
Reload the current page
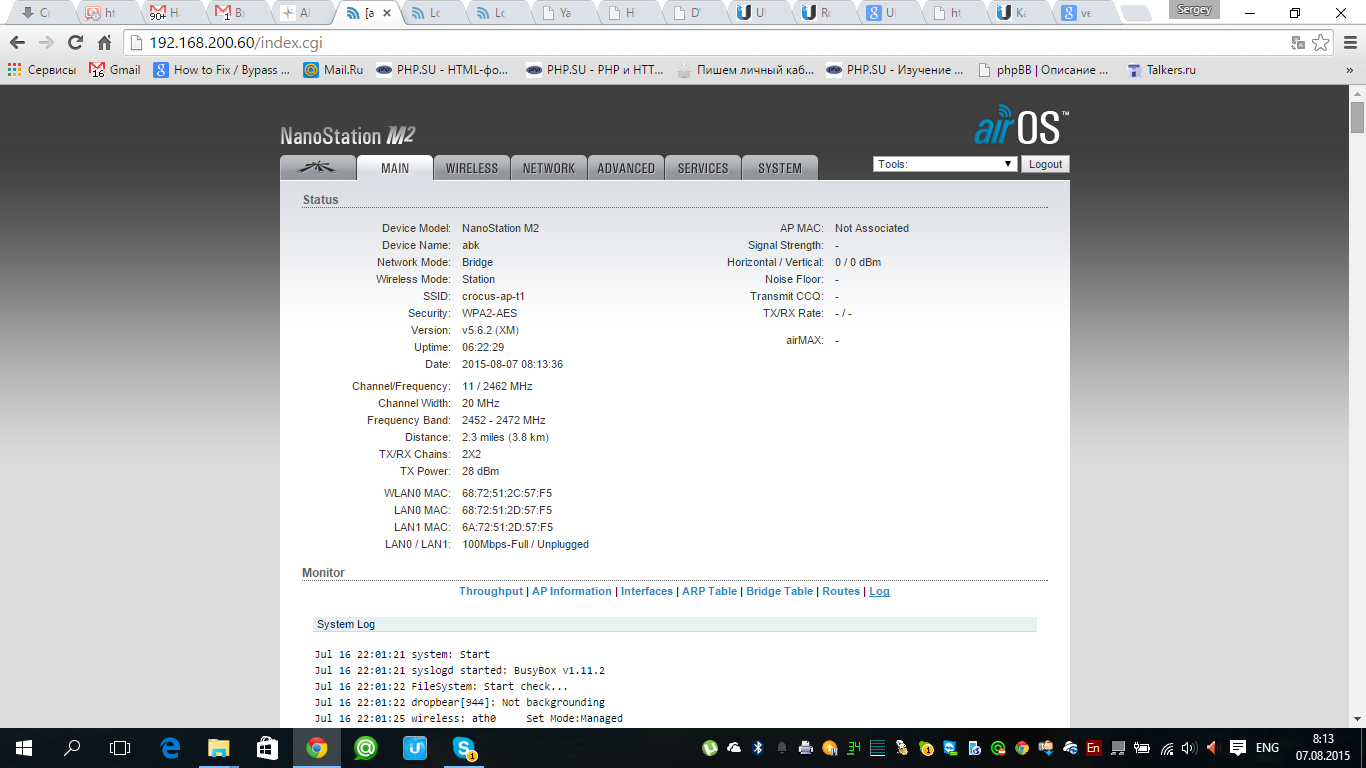click(x=75, y=43)
